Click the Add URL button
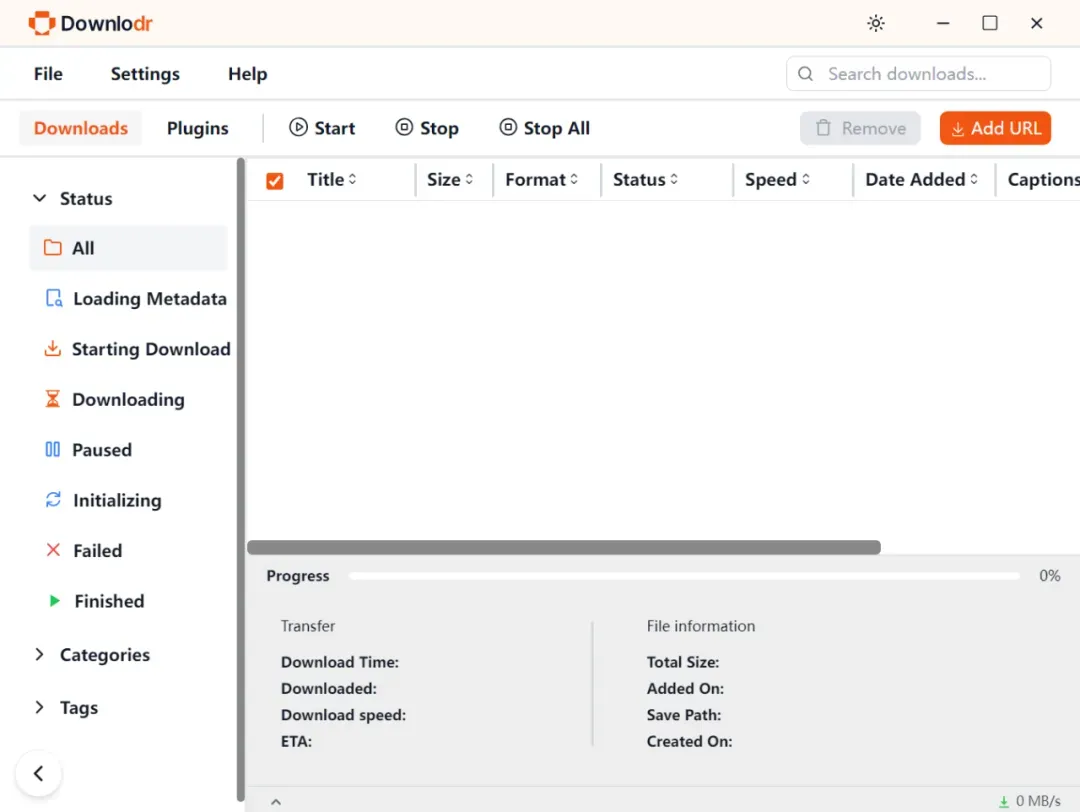 pyautogui.click(x=995, y=128)
